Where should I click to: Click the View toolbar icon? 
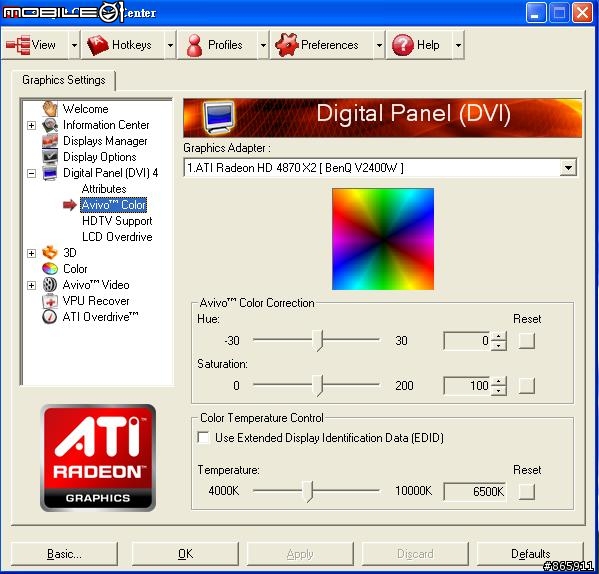(18, 45)
